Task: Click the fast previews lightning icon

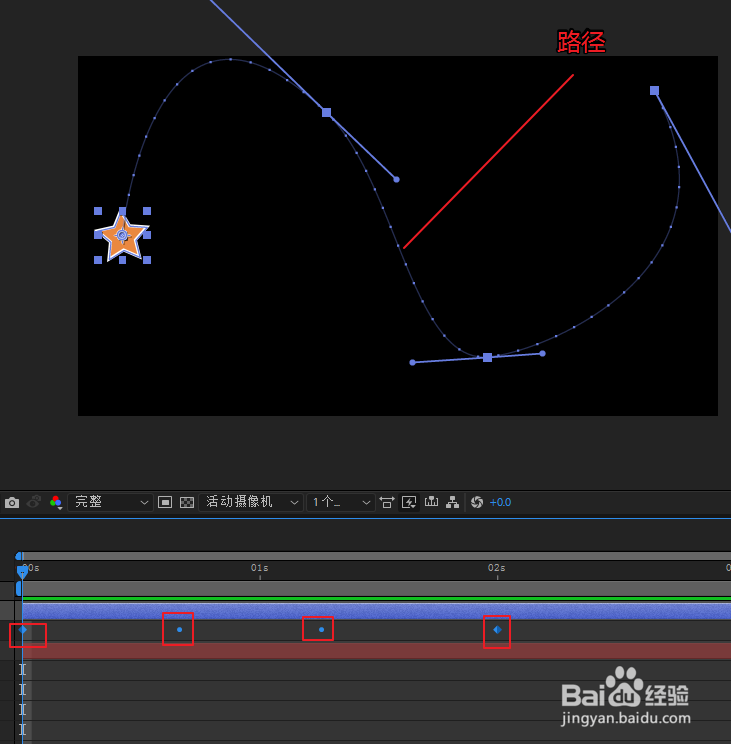Action: click(409, 502)
